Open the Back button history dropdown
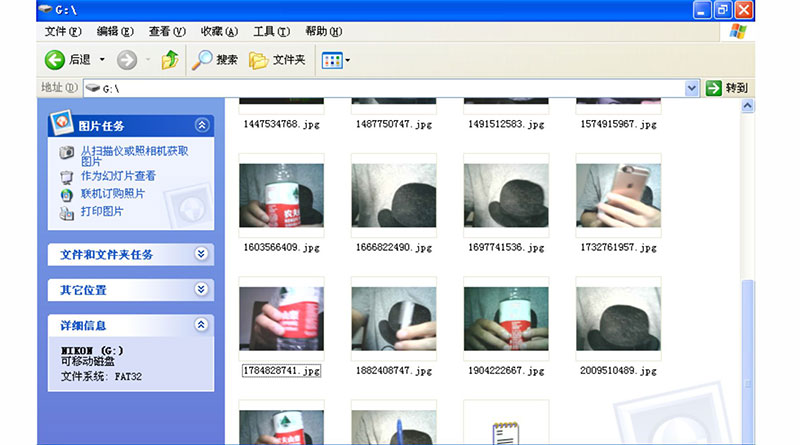 [x=102, y=60]
